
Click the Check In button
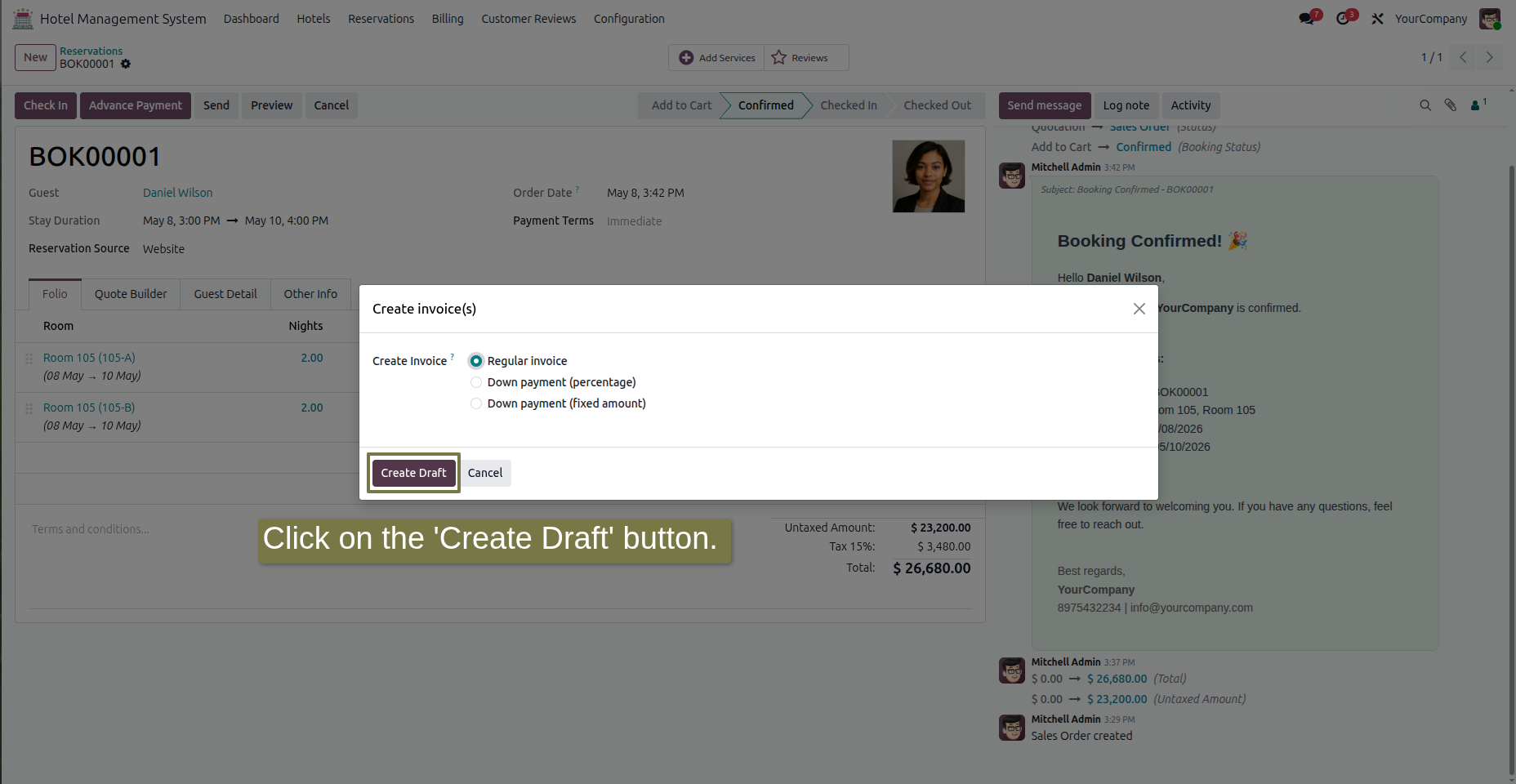click(x=46, y=105)
